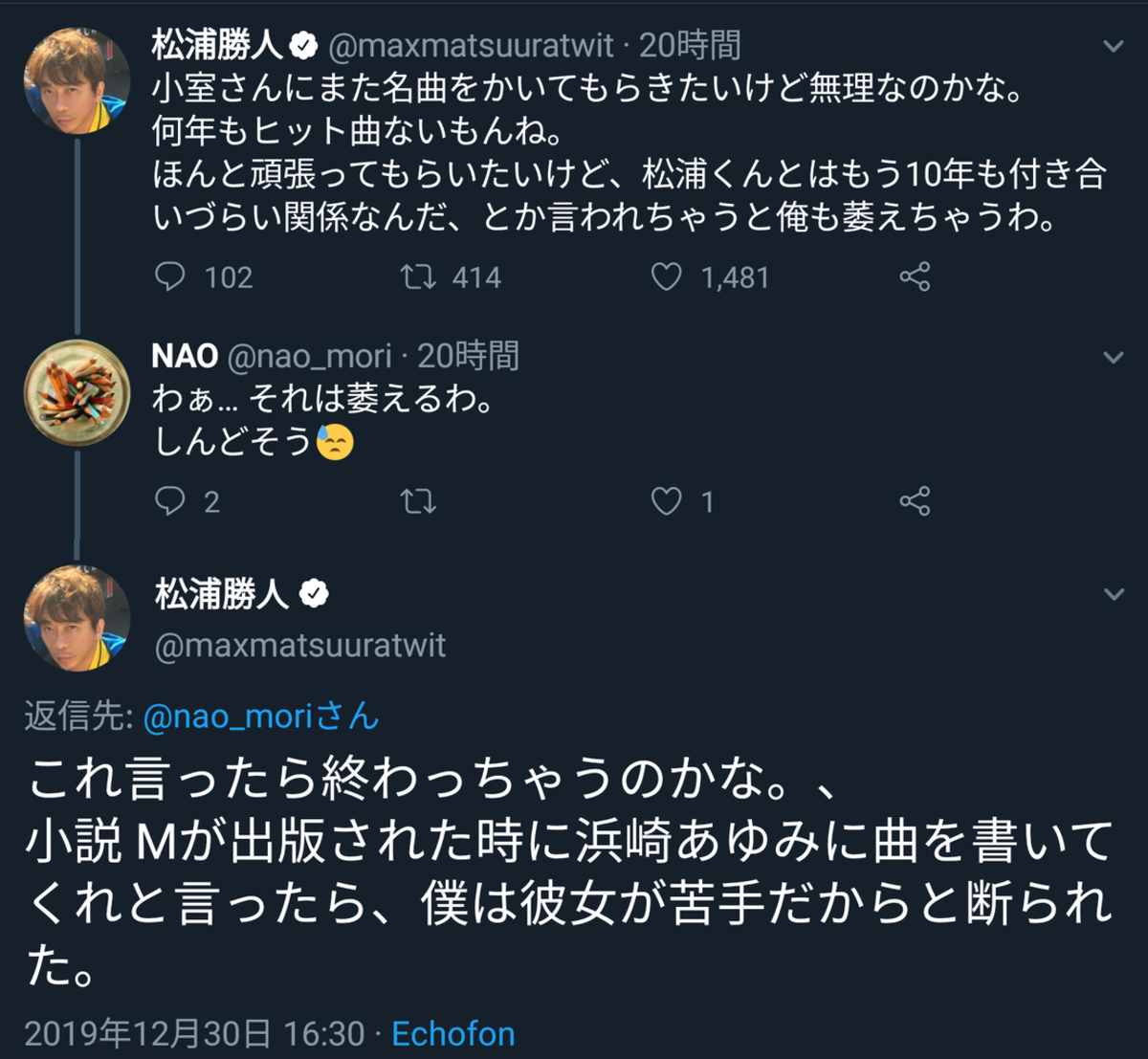Retweet NAO's reply tweet

418,501
